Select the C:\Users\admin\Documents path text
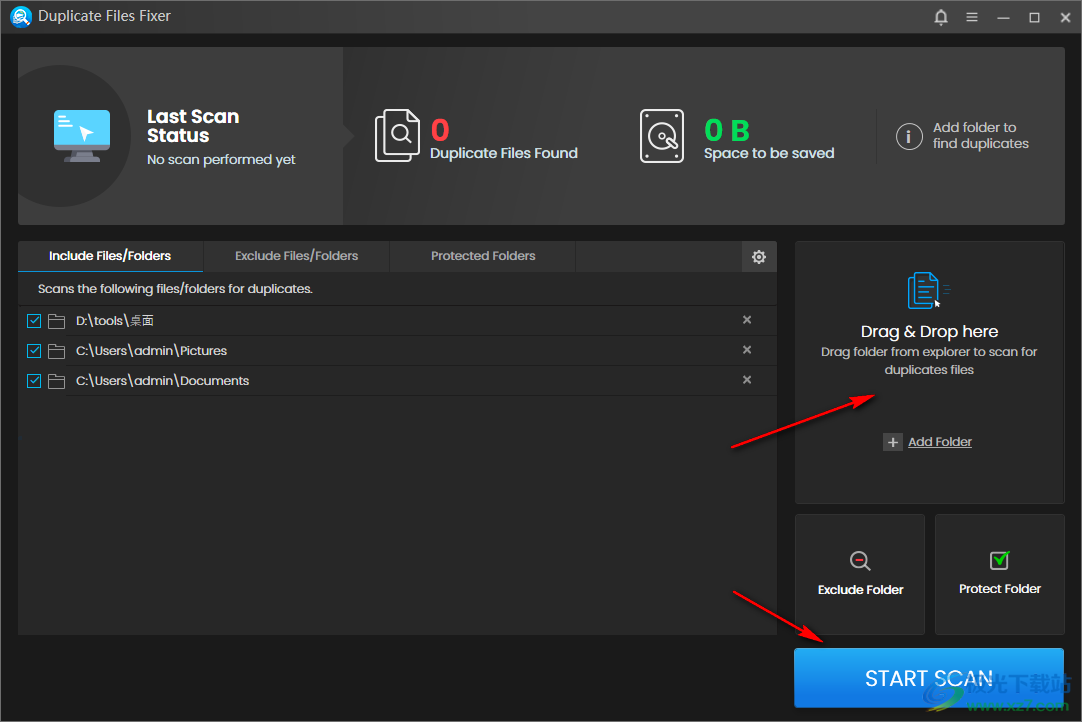This screenshot has height=722, width=1082. [x=162, y=381]
